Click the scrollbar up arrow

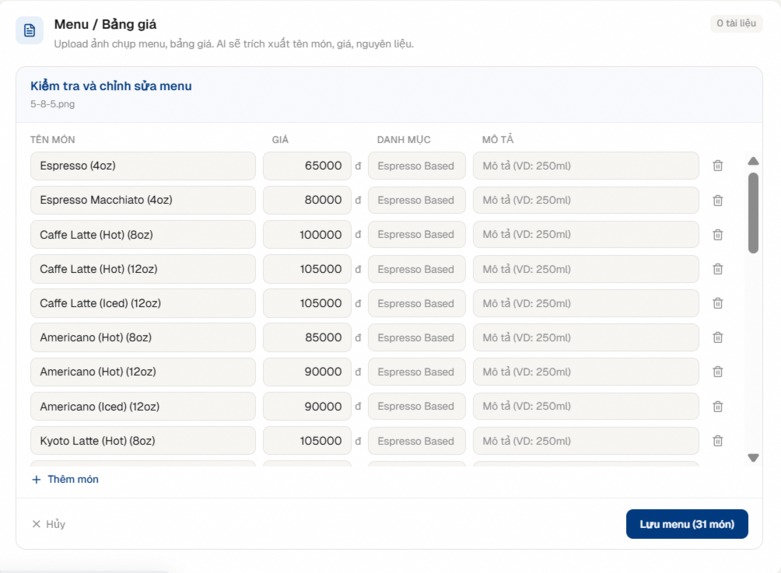click(753, 161)
